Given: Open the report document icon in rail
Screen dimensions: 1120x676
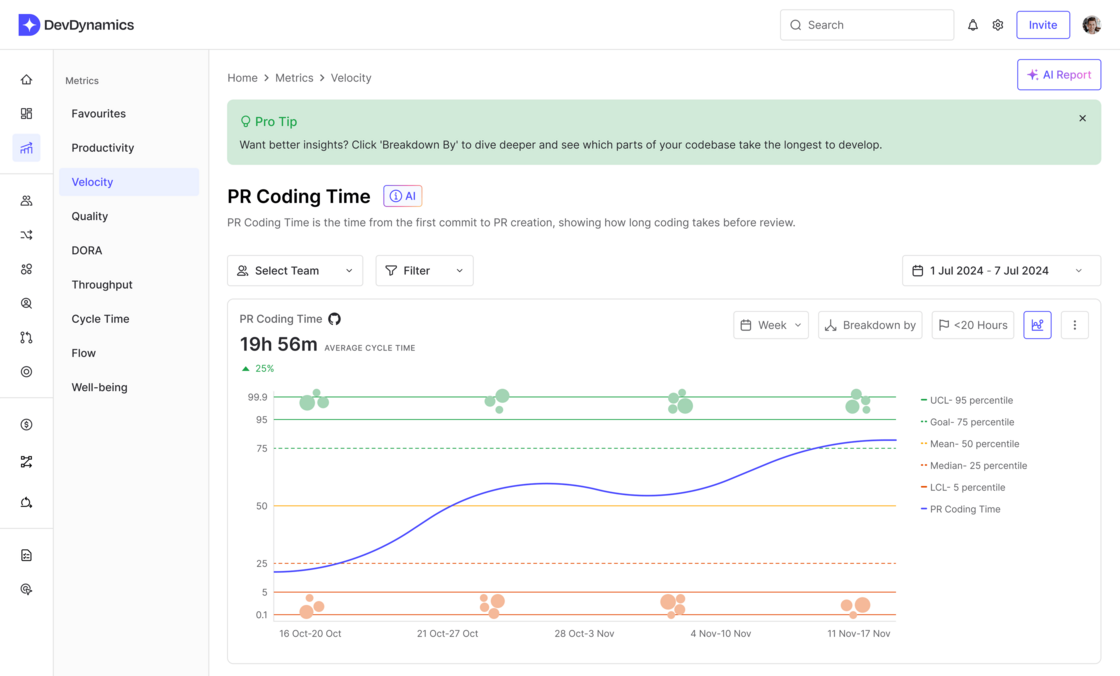Looking at the screenshot, I should pyautogui.click(x=26, y=555).
